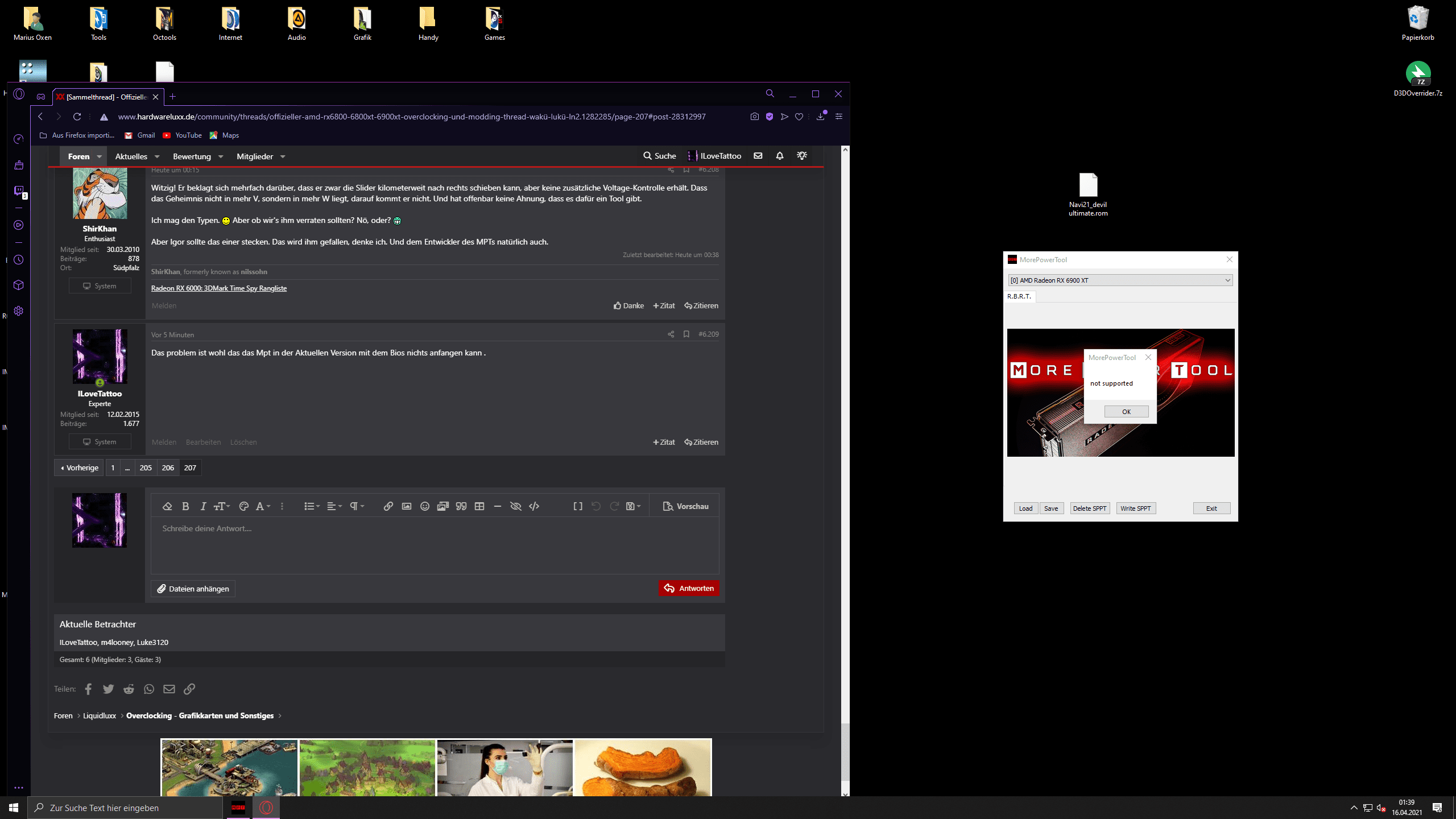Open the font family dropdown
Screen dimensions: 1456x819
coord(263,506)
